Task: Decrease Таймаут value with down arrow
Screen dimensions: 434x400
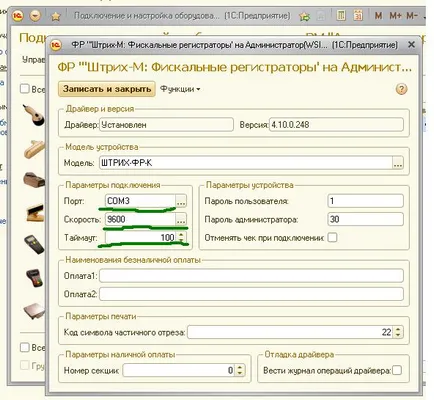Action: (x=181, y=240)
